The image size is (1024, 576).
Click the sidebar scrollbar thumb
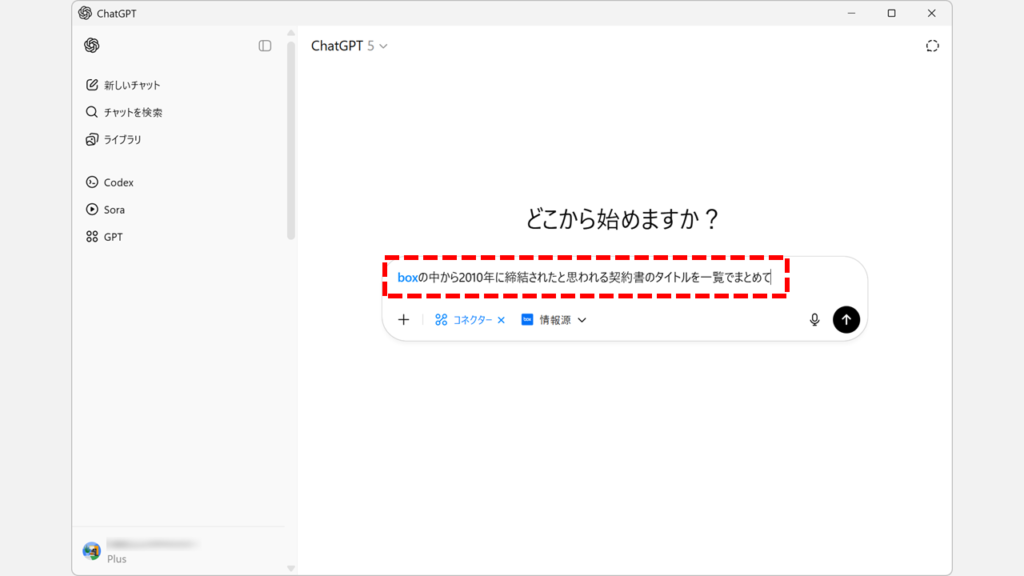(x=291, y=140)
